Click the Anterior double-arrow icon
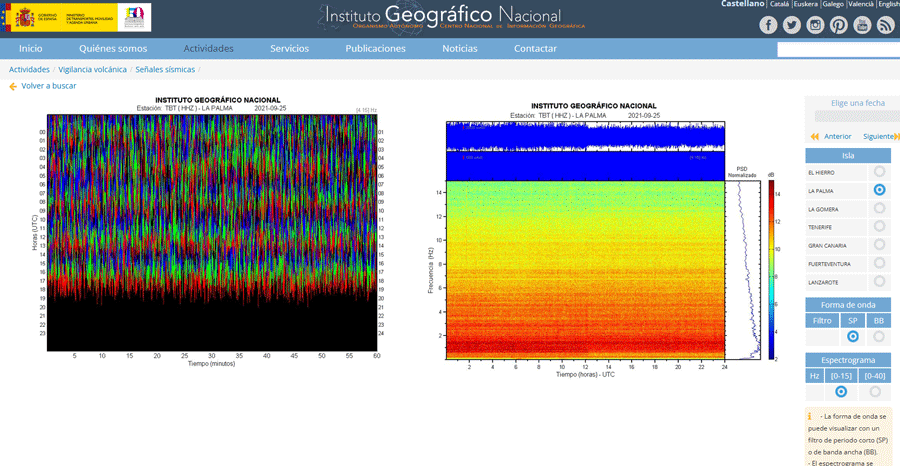 click(814, 137)
